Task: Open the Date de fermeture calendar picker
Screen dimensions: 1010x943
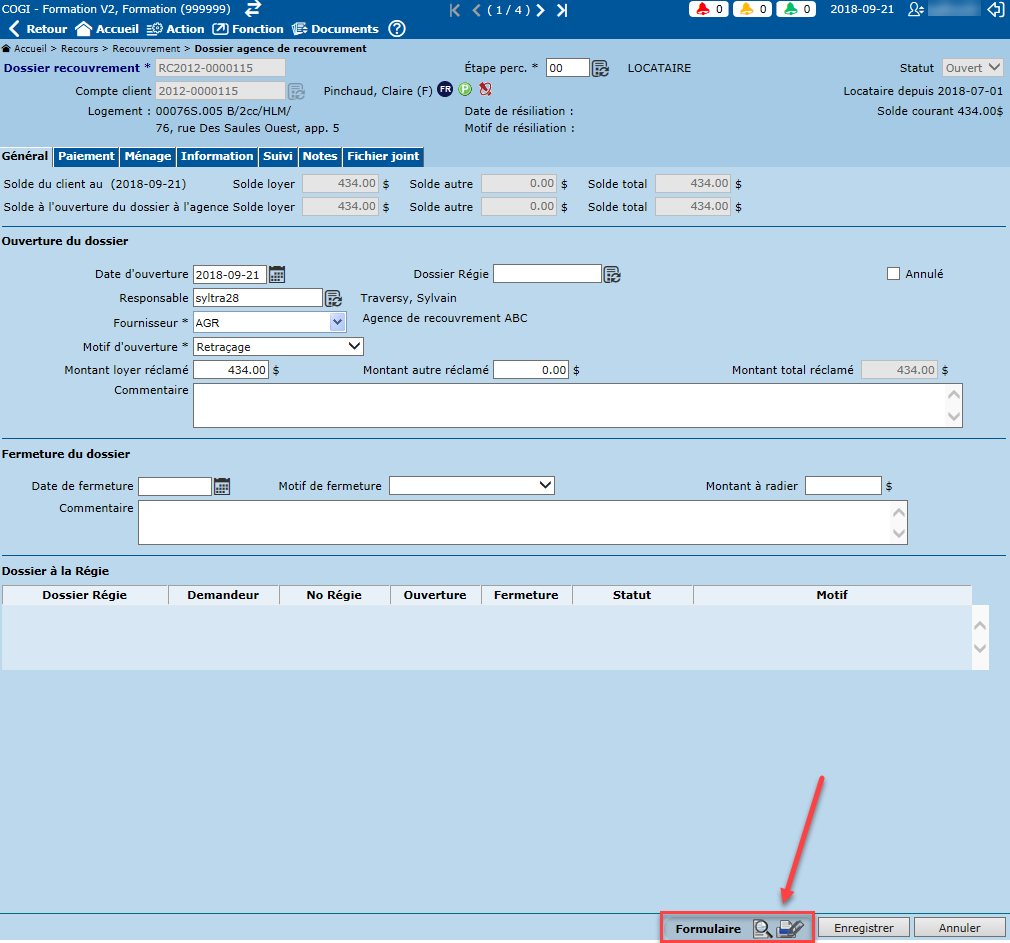Action: (222, 486)
